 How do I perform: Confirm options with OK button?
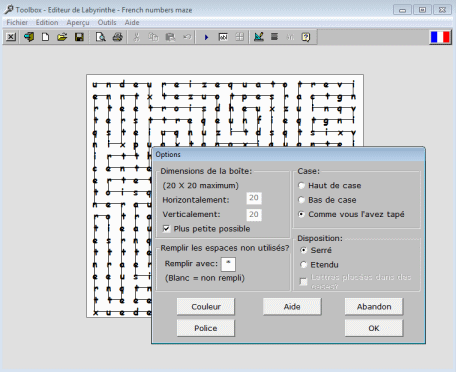coord(374,328)
